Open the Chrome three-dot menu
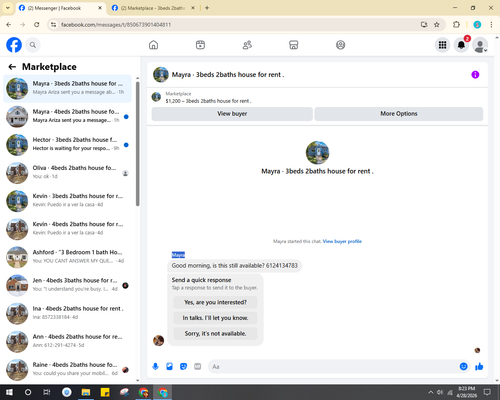This screenshot has width=500, height=400. pyautogui.click(x=491, y=25)
